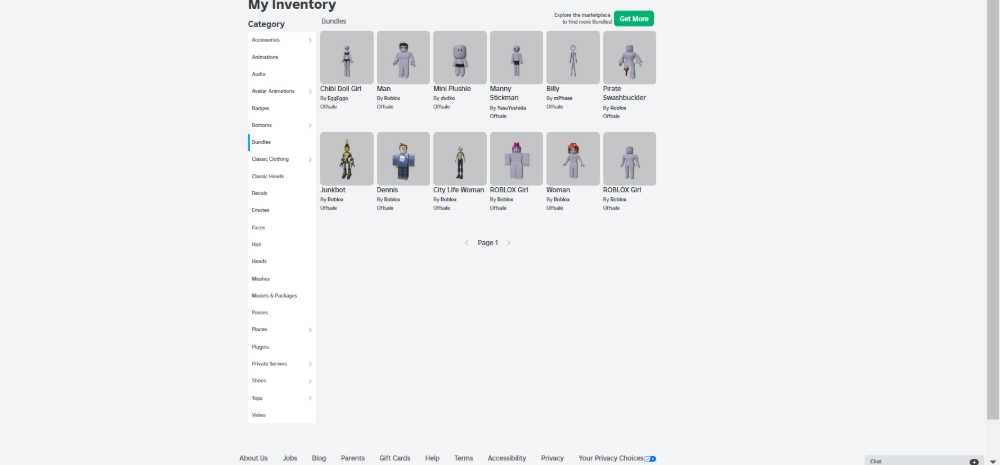Expand the Tops category chevron
1000x465 pixels.
click(x=310, y=398)
